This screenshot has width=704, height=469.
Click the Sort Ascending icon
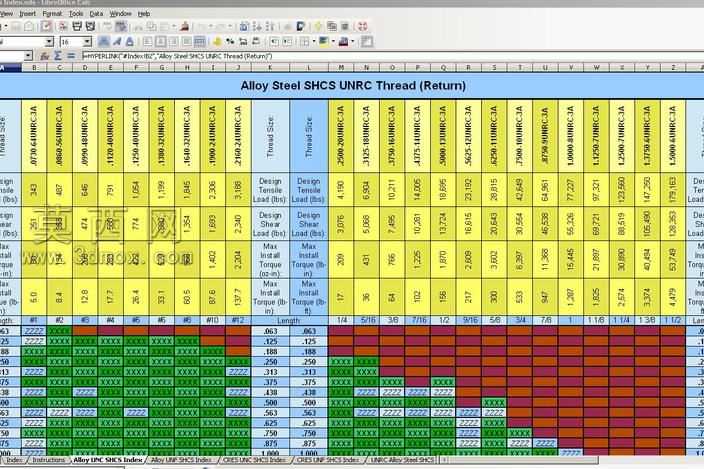(257, 26)
